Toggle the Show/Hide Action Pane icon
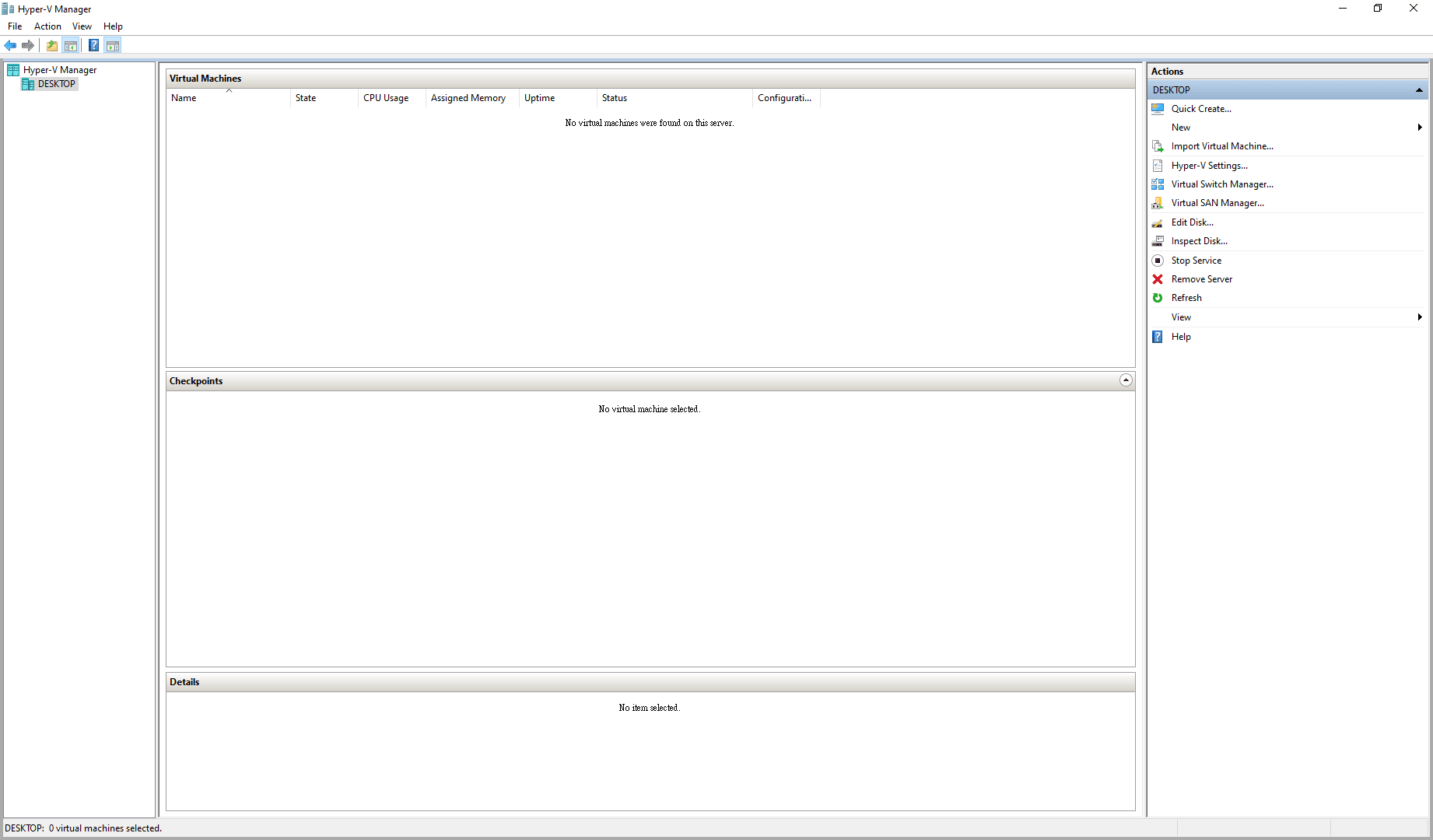1433x840 pixels. 113,45
